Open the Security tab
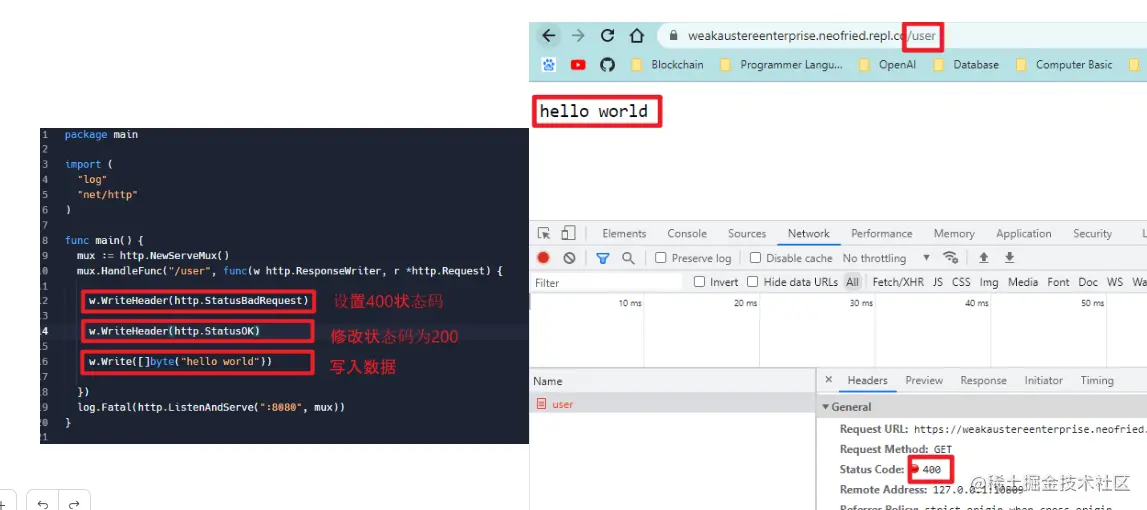1147x510 pixels. [x=1092, y=233]
